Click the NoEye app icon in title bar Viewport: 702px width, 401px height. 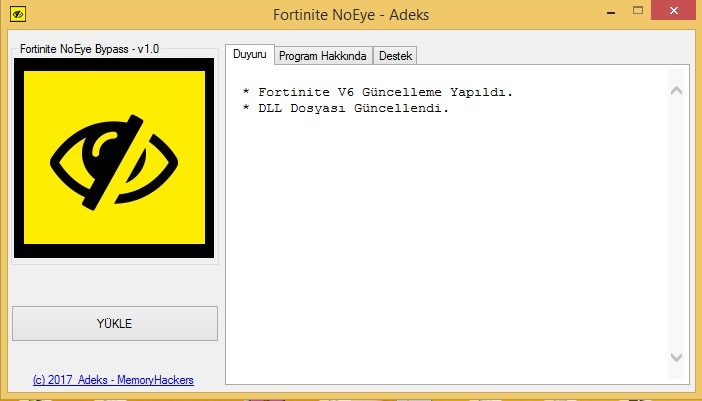pos(17,14)
